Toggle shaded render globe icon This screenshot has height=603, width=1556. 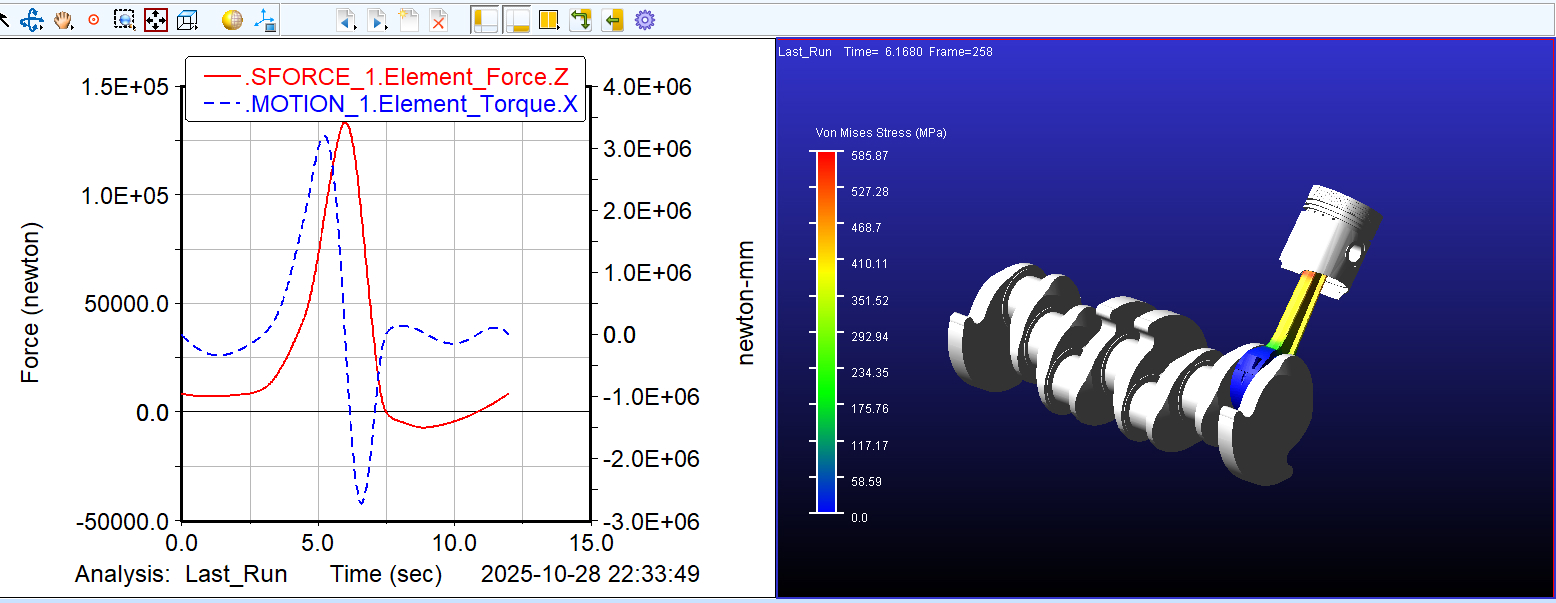[232, 19]
